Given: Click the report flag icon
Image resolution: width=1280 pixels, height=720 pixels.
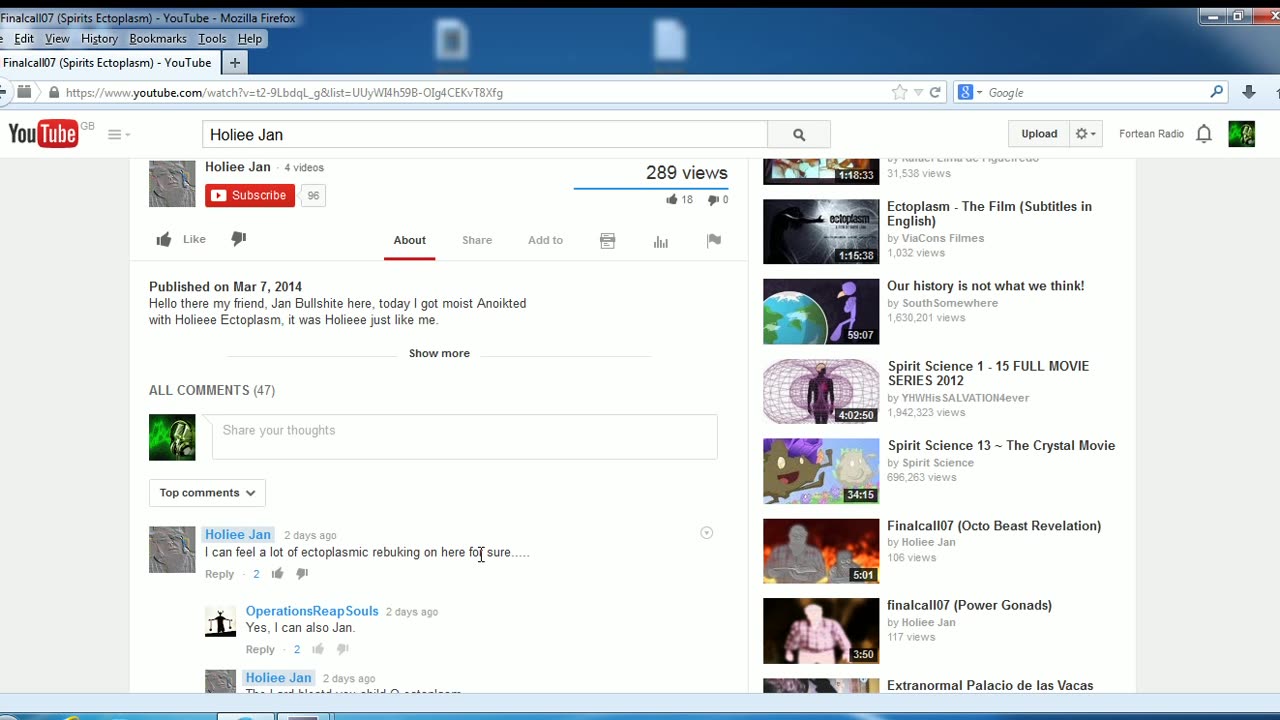Looking at the screenshot, I should tap(713, 240).
